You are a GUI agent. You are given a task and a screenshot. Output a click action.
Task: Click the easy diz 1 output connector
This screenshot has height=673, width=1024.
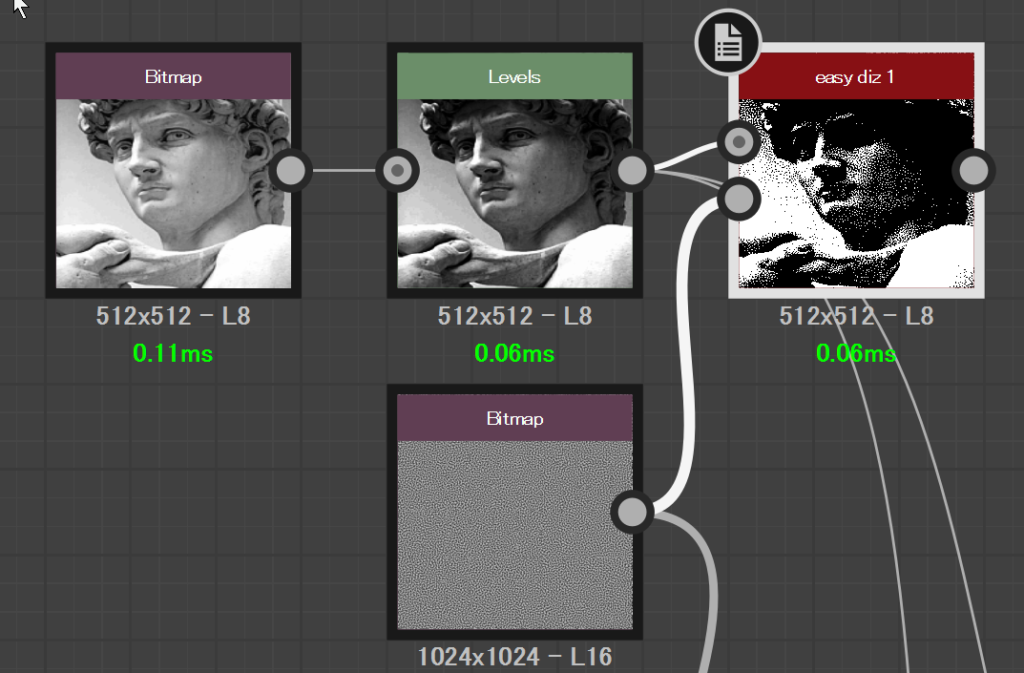(x=974, y=170)
